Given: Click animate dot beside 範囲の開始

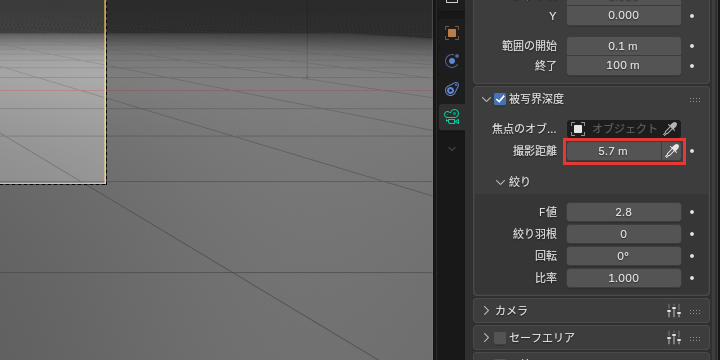Looking at the screenshot, I should [x=692, y=46].
